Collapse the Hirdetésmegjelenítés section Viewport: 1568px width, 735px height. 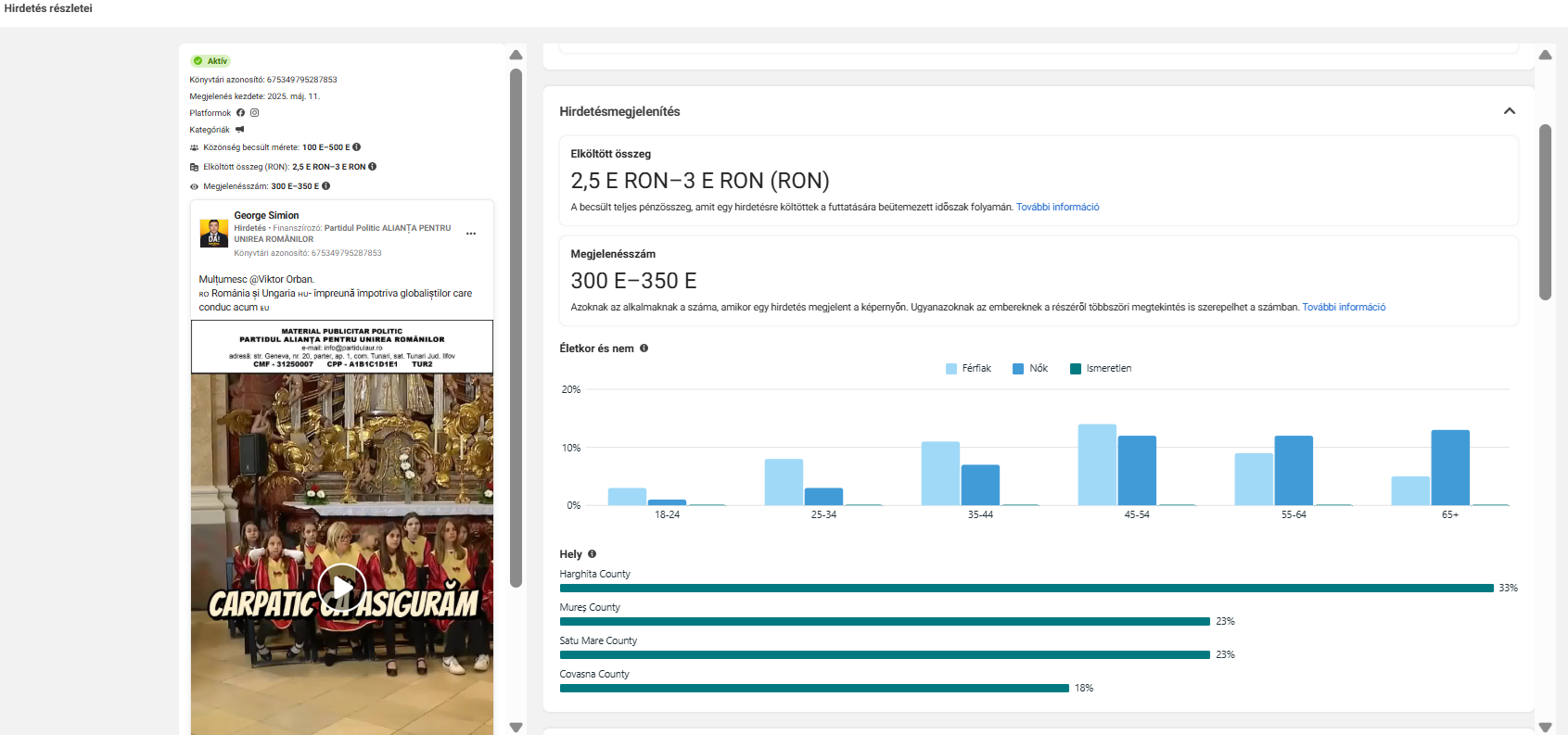[1510, 111]
